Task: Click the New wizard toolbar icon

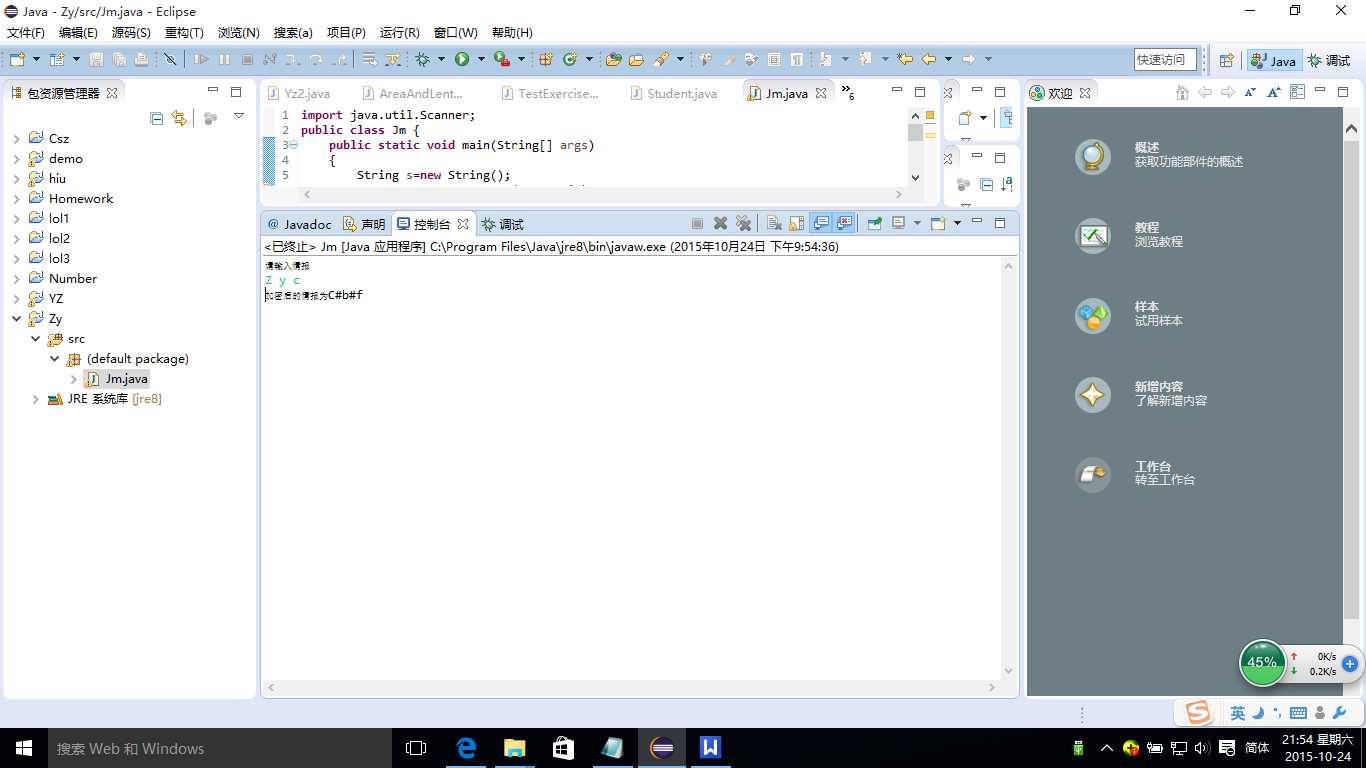Action: coord(17,60)
